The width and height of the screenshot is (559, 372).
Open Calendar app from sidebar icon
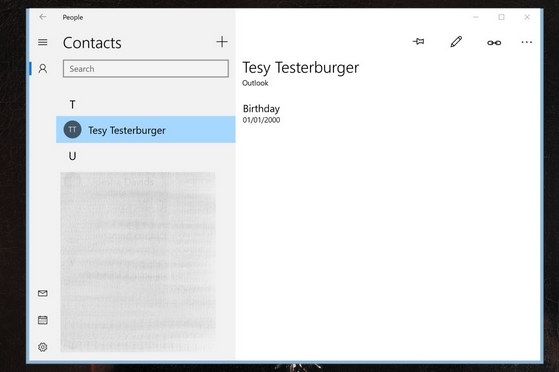coord(42,320)
